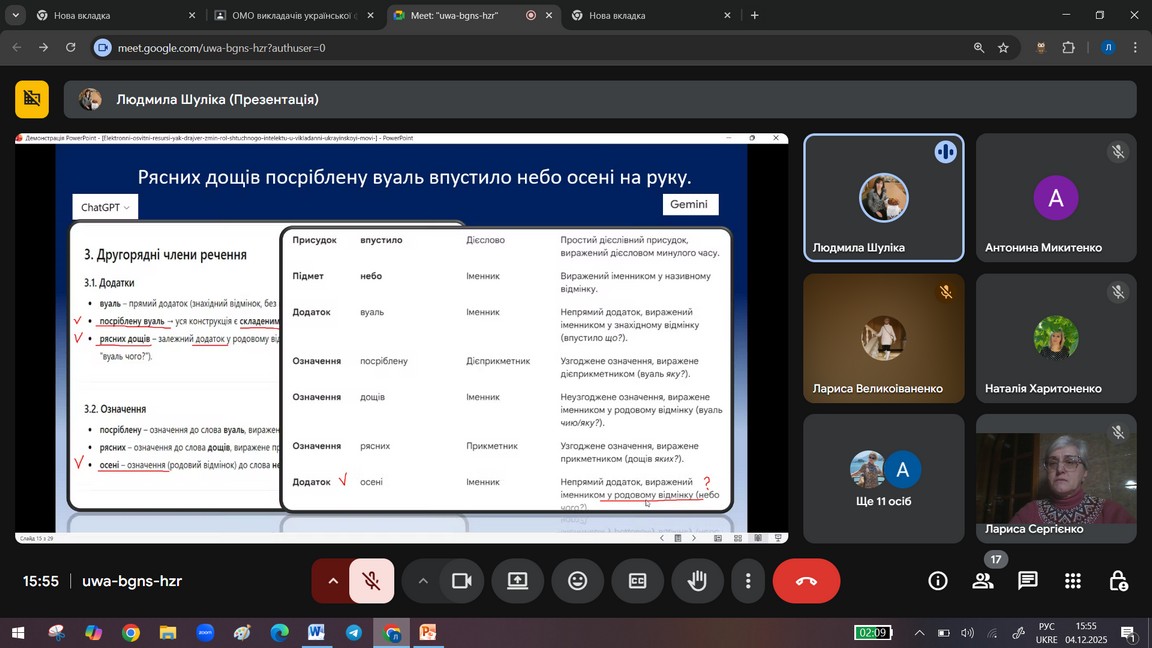Open emoji reactions
This screenshot has width=1152, height=648.
pos(577,581)
